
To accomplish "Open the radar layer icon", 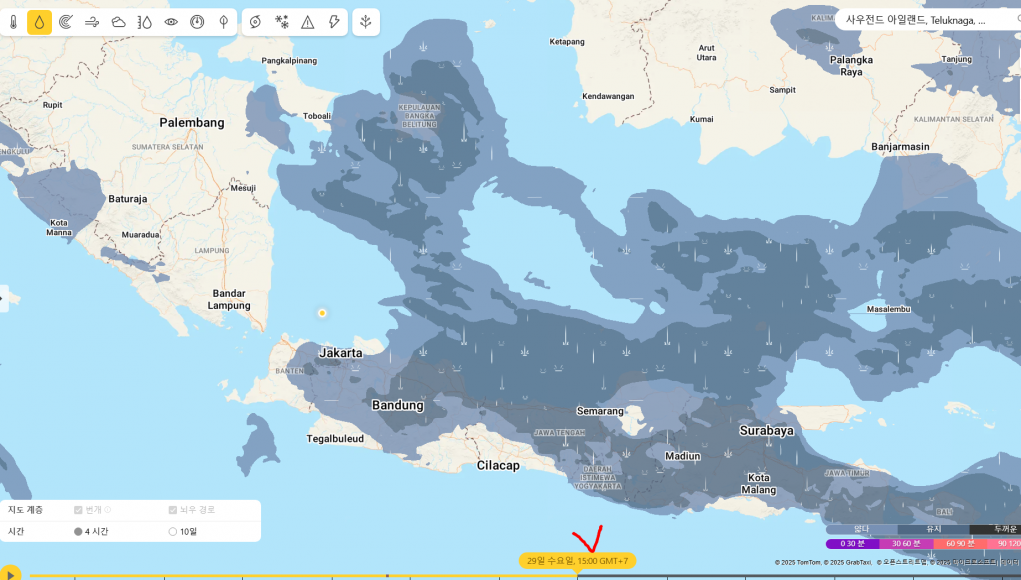I will [x=66, y=22].
